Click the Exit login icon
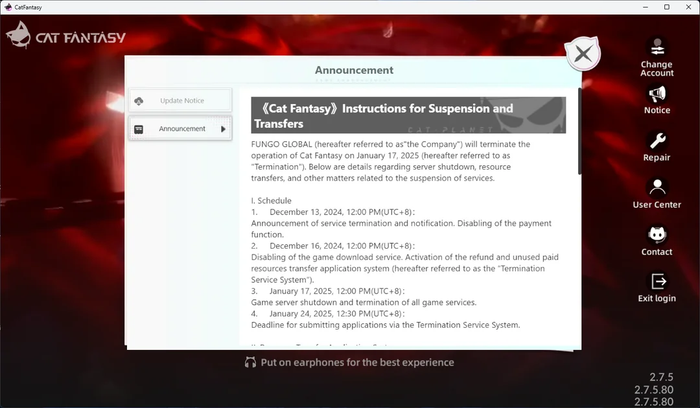 point(658,282)
